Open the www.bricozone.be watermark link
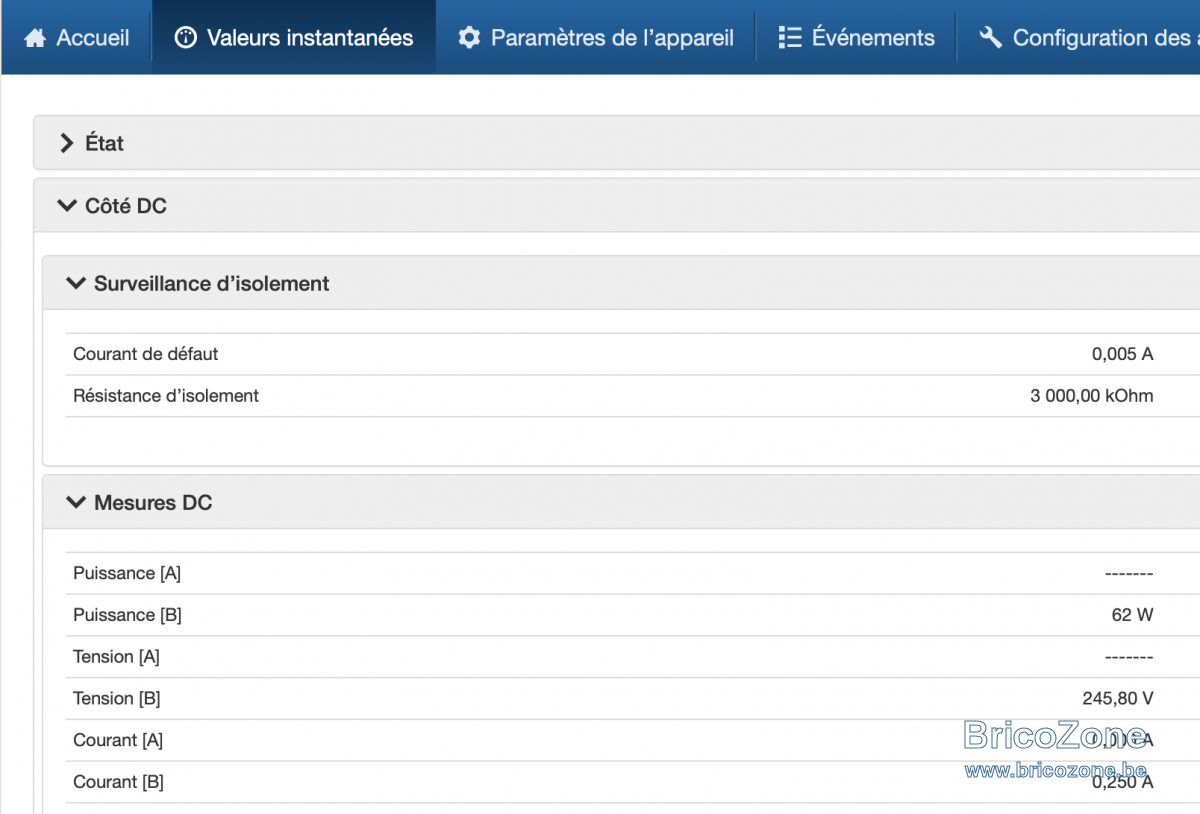 coord(1055,769)
